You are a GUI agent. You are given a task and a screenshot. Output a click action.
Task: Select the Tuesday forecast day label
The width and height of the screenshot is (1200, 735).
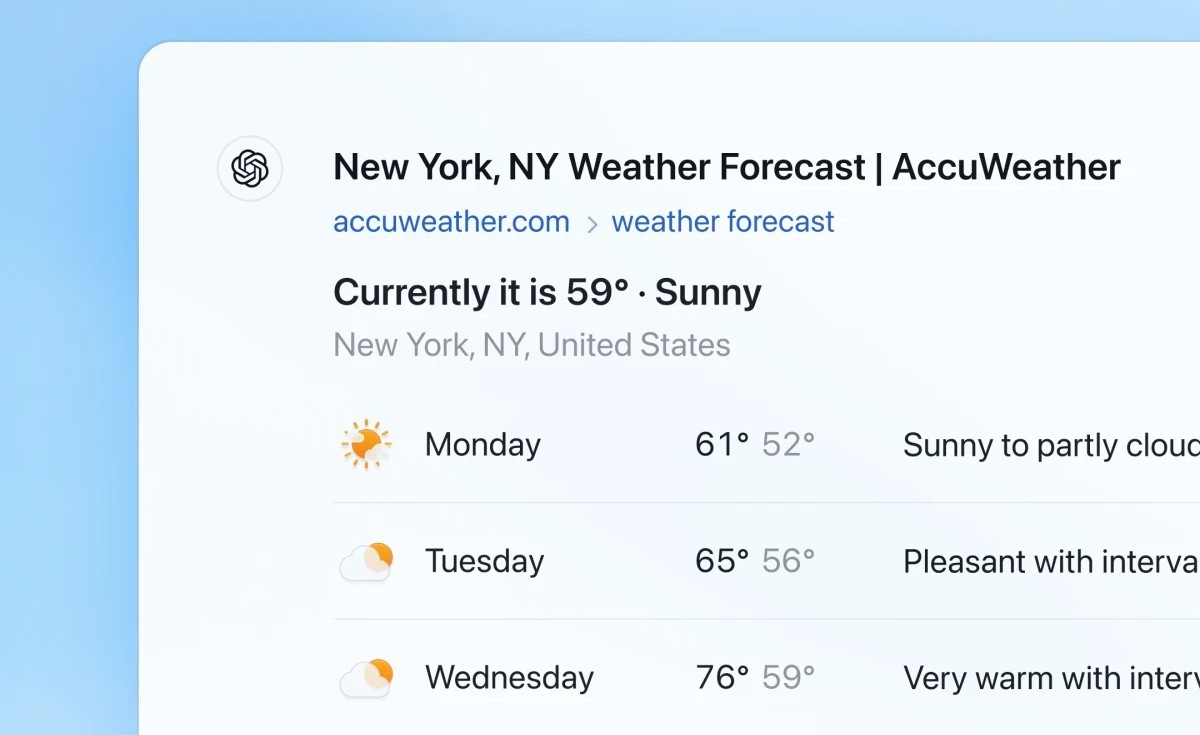coord(484,561)
